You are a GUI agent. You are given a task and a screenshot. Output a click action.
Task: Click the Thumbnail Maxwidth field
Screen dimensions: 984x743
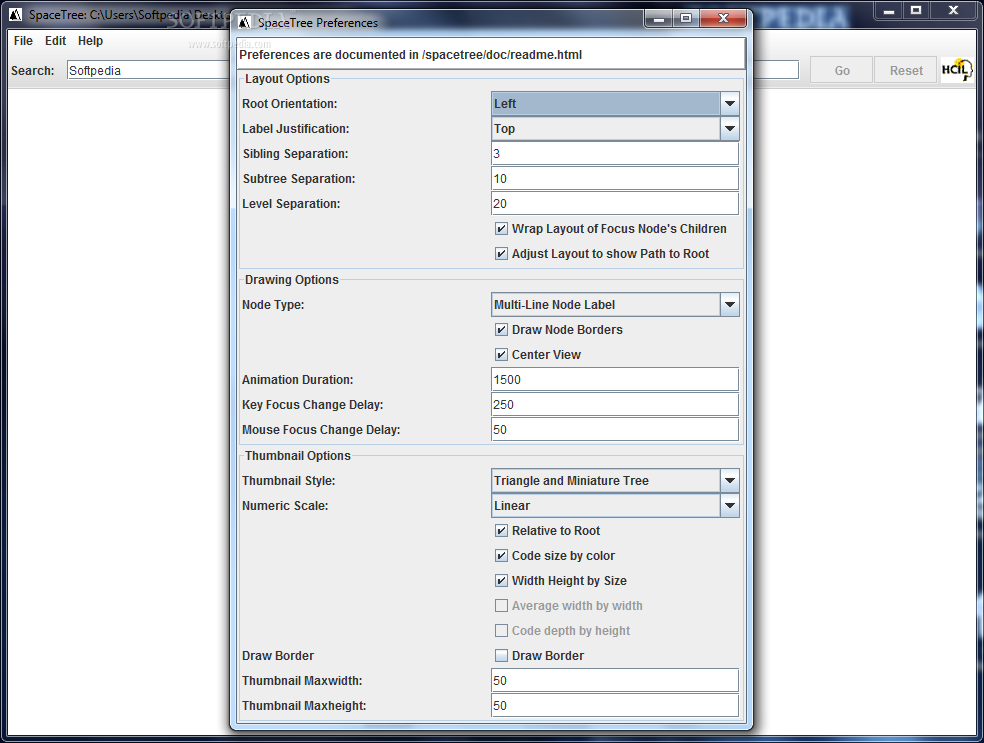coord(615,681)
